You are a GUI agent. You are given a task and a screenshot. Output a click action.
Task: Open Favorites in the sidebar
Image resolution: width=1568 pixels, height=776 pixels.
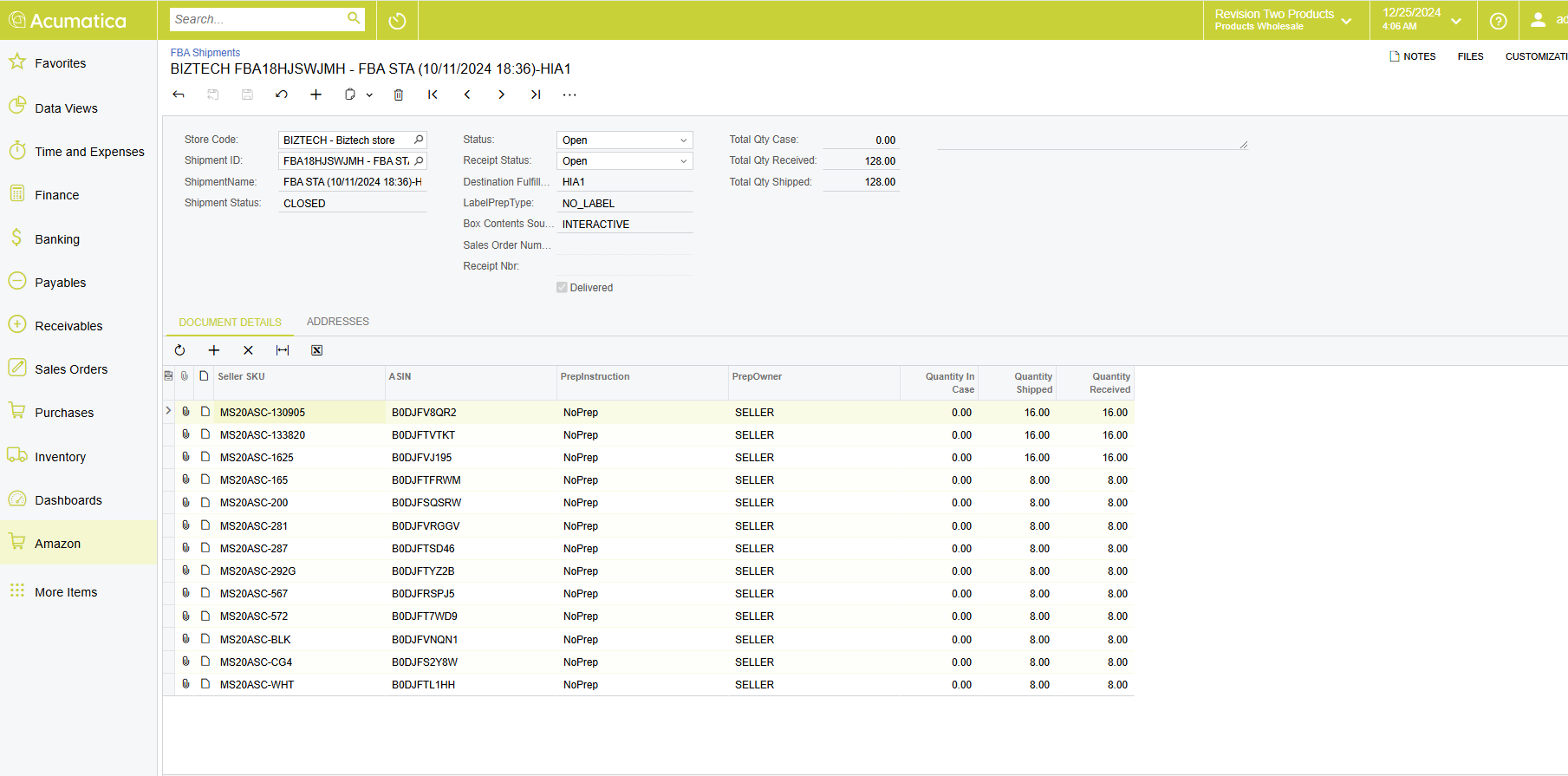(x=78, y=63)
